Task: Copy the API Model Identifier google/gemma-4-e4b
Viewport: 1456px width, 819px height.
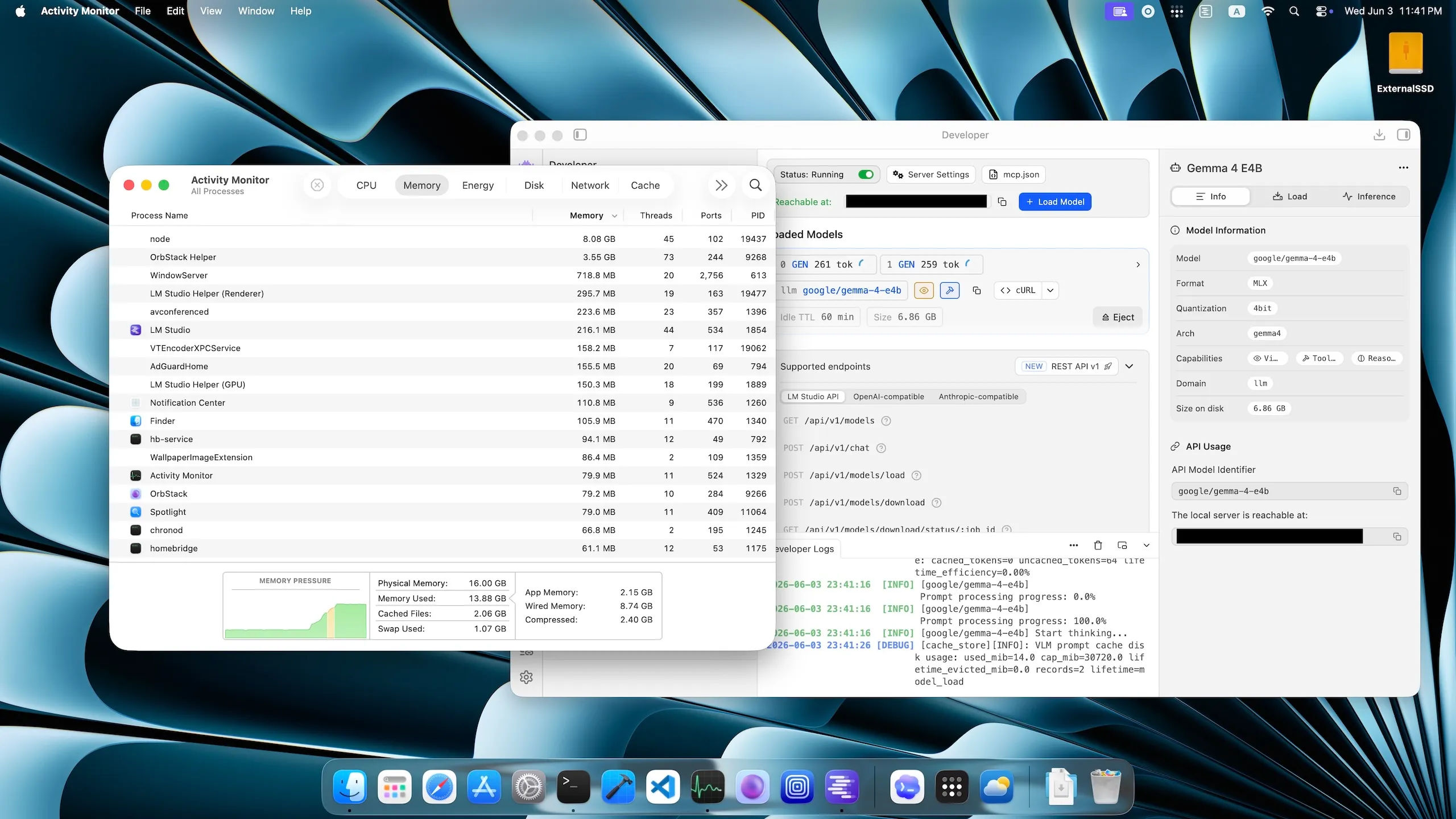Action: (x=1397, y=491)
